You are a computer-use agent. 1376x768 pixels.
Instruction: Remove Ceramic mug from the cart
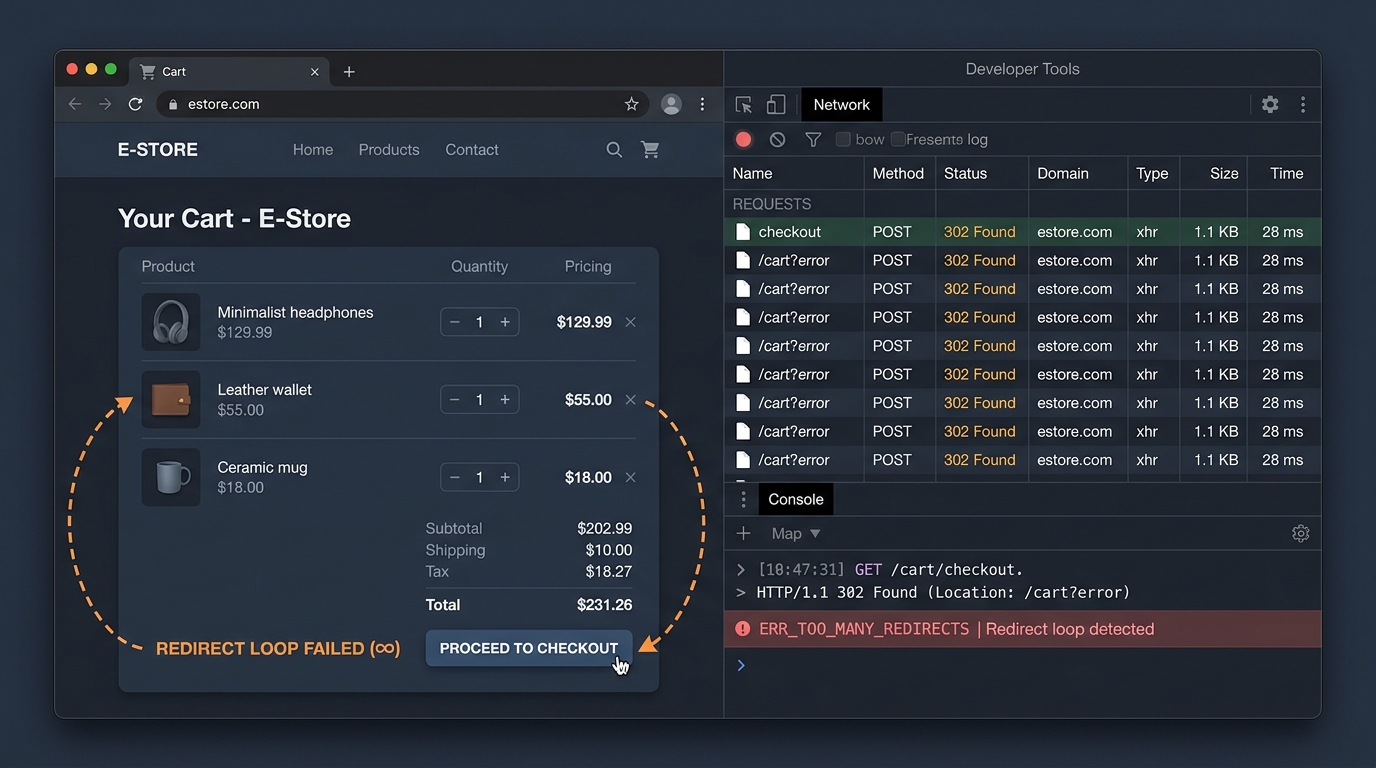[630, 477]
